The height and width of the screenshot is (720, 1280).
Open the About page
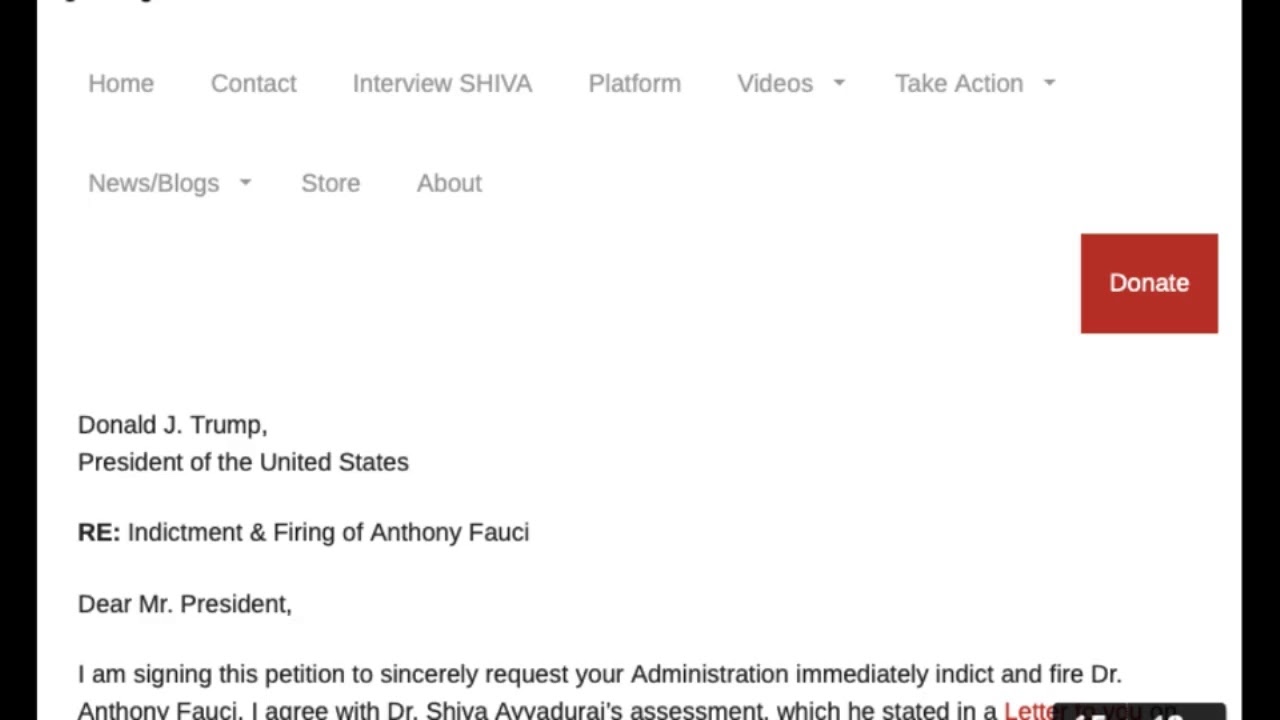pos(449,183)
